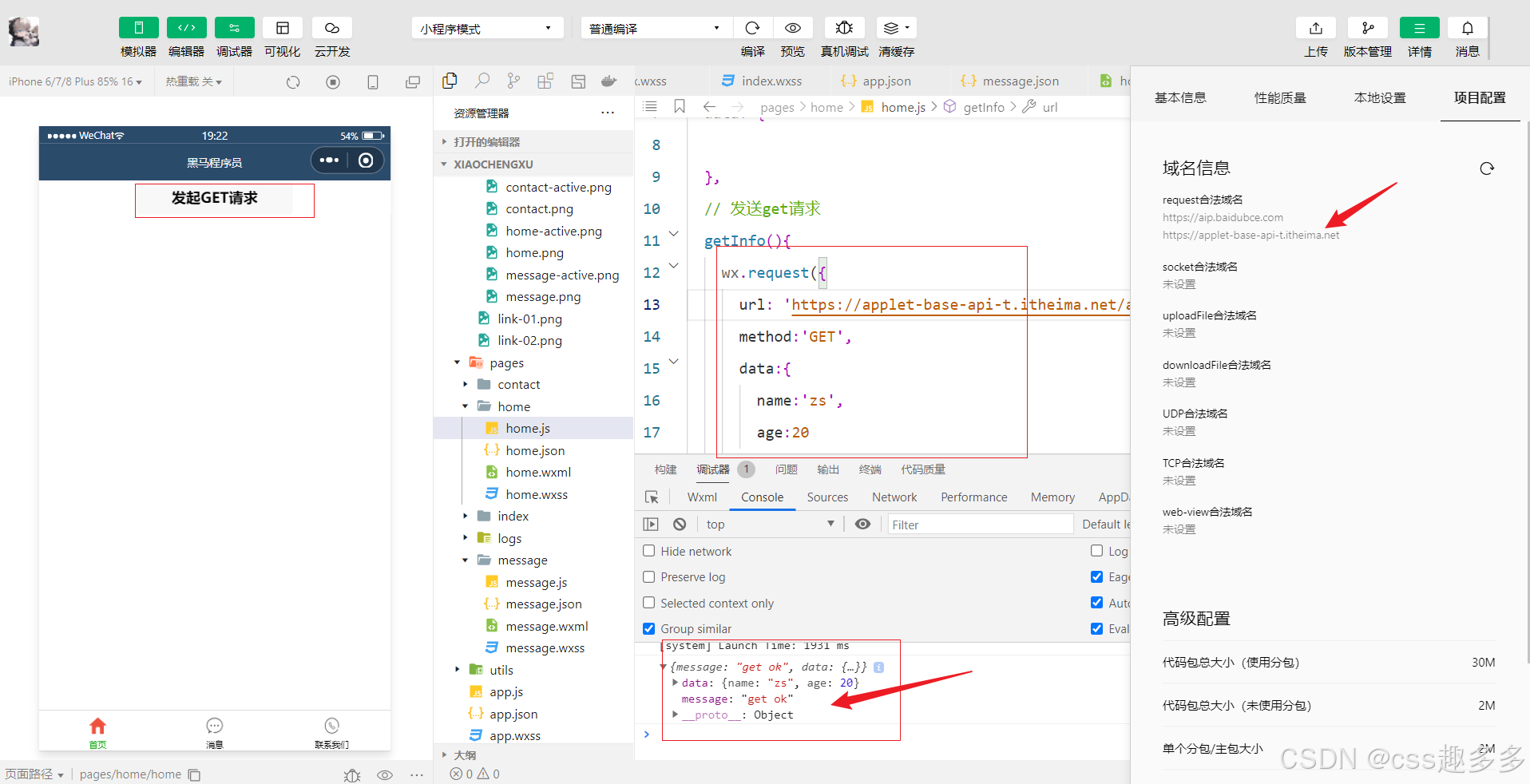Click the 预览 preview eye icon
Screen dimensions: 1530x784
[793, 28]
